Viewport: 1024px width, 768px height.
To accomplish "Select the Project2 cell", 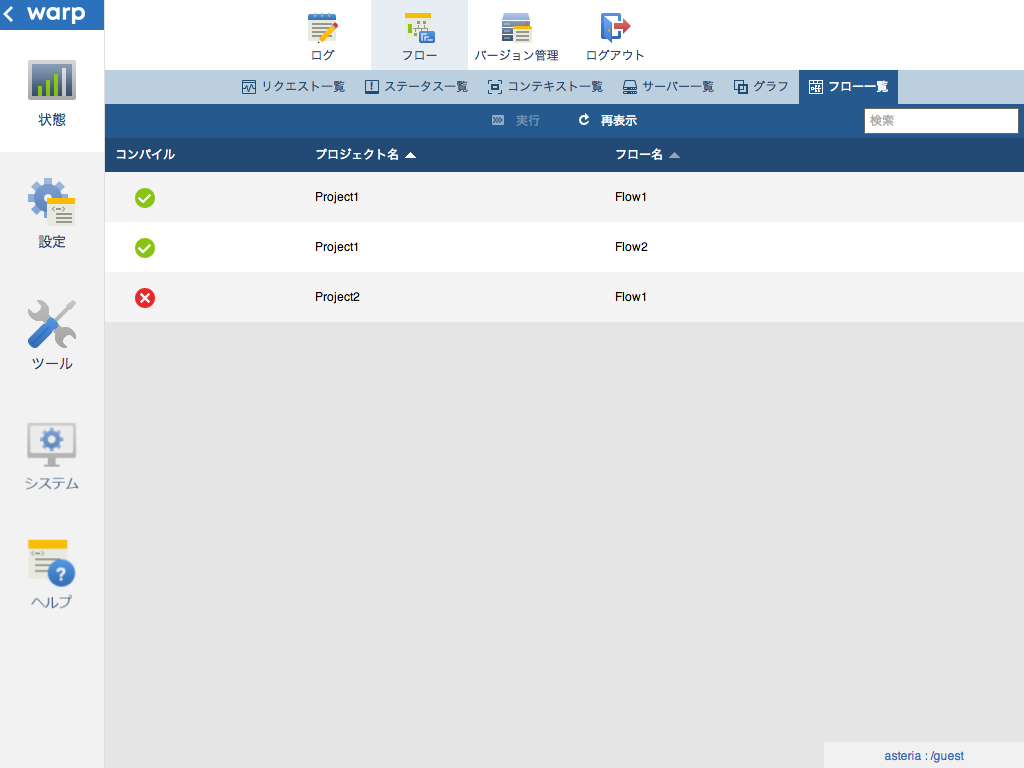I will 337,297.
